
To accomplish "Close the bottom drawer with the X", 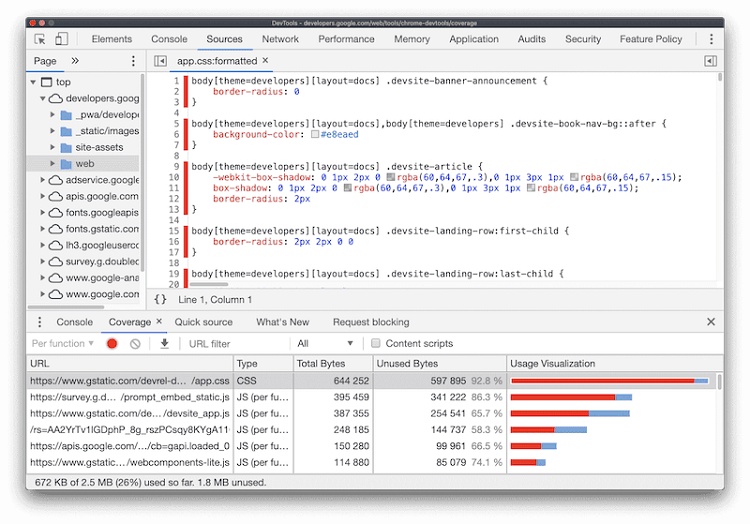I will pyautogui.click(x=711, y=322).
